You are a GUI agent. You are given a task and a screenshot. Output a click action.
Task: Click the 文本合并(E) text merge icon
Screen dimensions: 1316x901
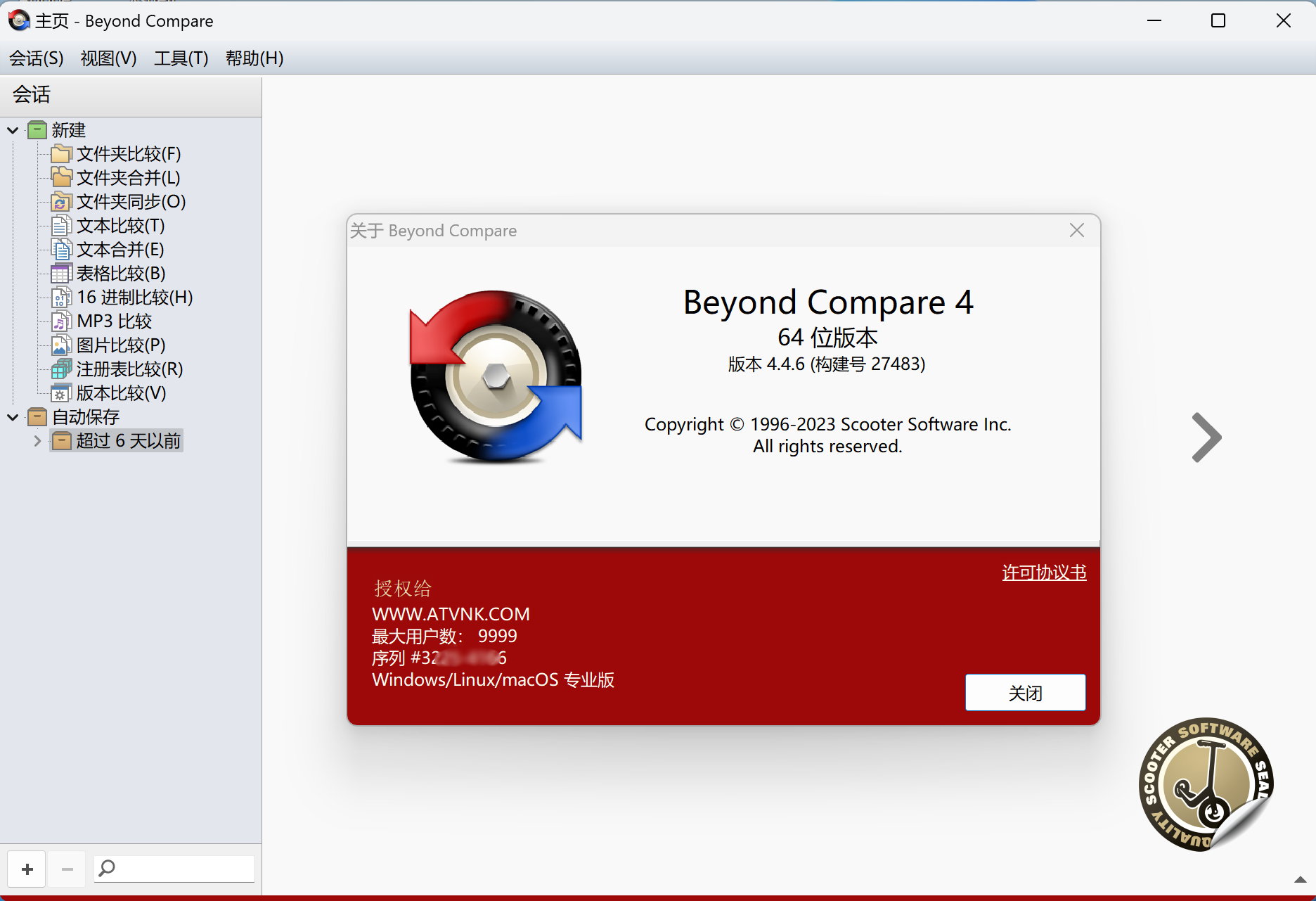pos(61,250)
